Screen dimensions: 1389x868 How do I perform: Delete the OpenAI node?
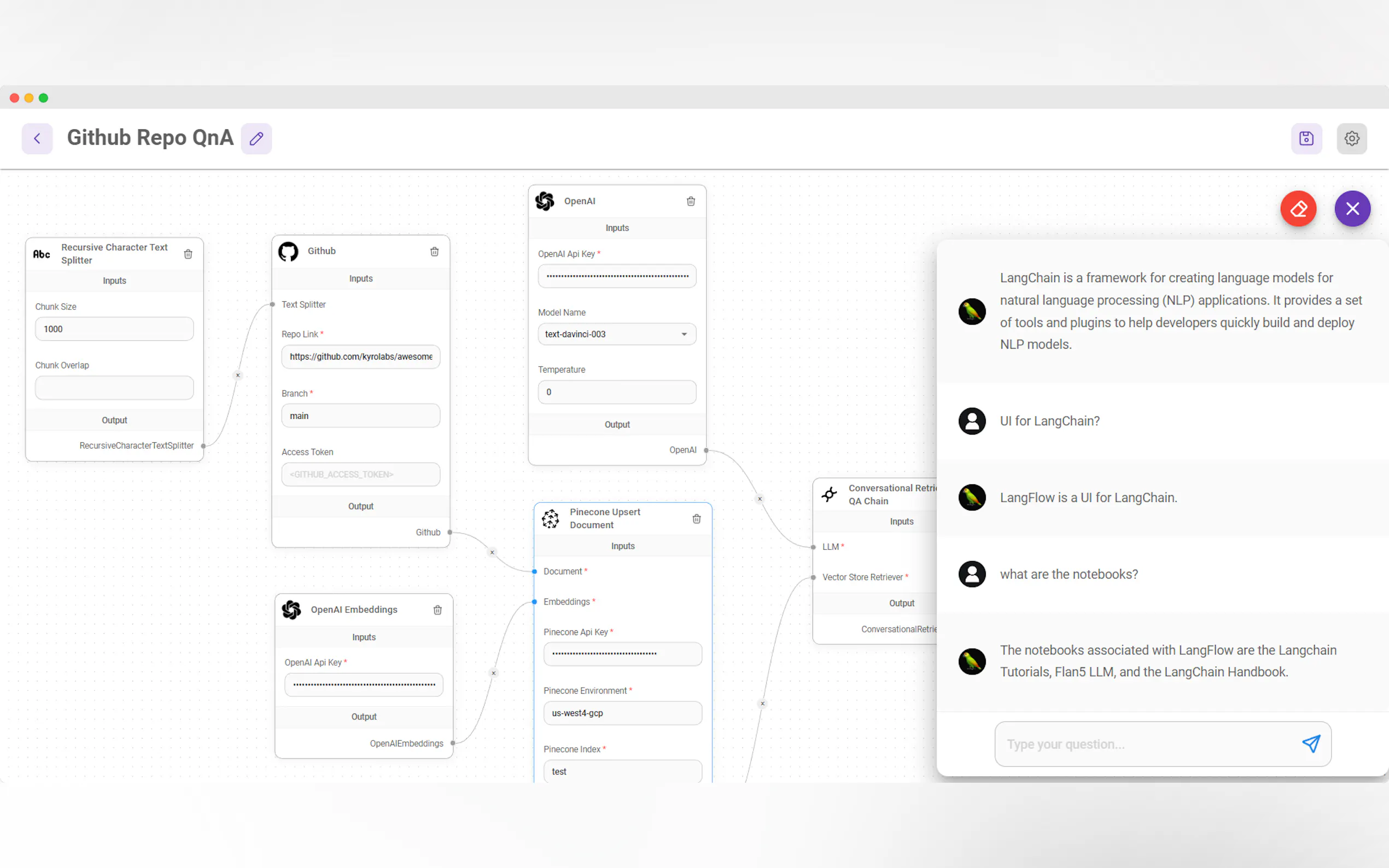point(691,201)
